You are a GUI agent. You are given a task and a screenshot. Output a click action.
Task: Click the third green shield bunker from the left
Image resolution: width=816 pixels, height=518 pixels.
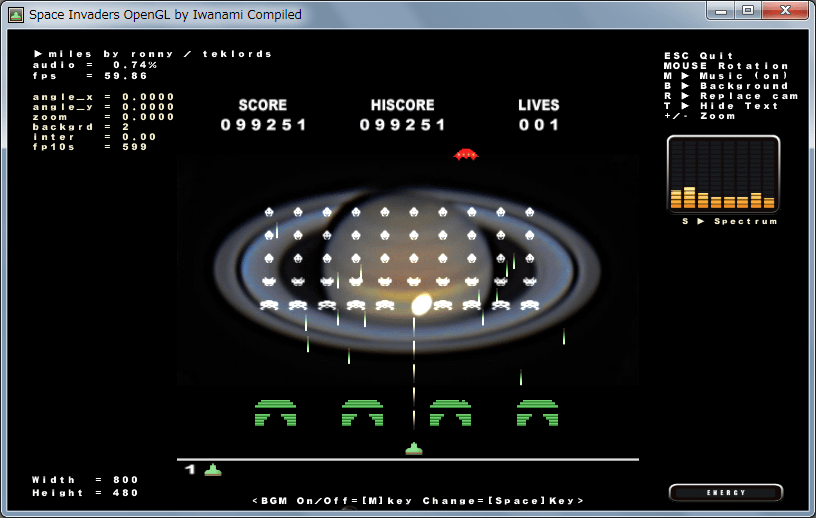point(450,413)
